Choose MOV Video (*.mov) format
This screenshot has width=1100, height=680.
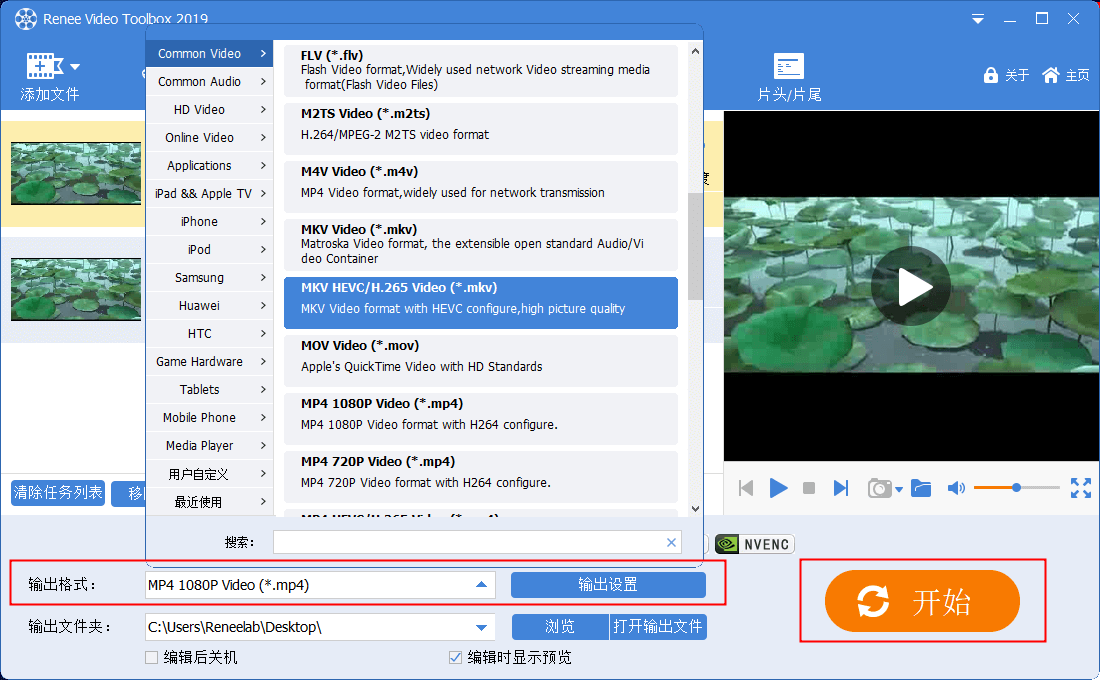481,361
